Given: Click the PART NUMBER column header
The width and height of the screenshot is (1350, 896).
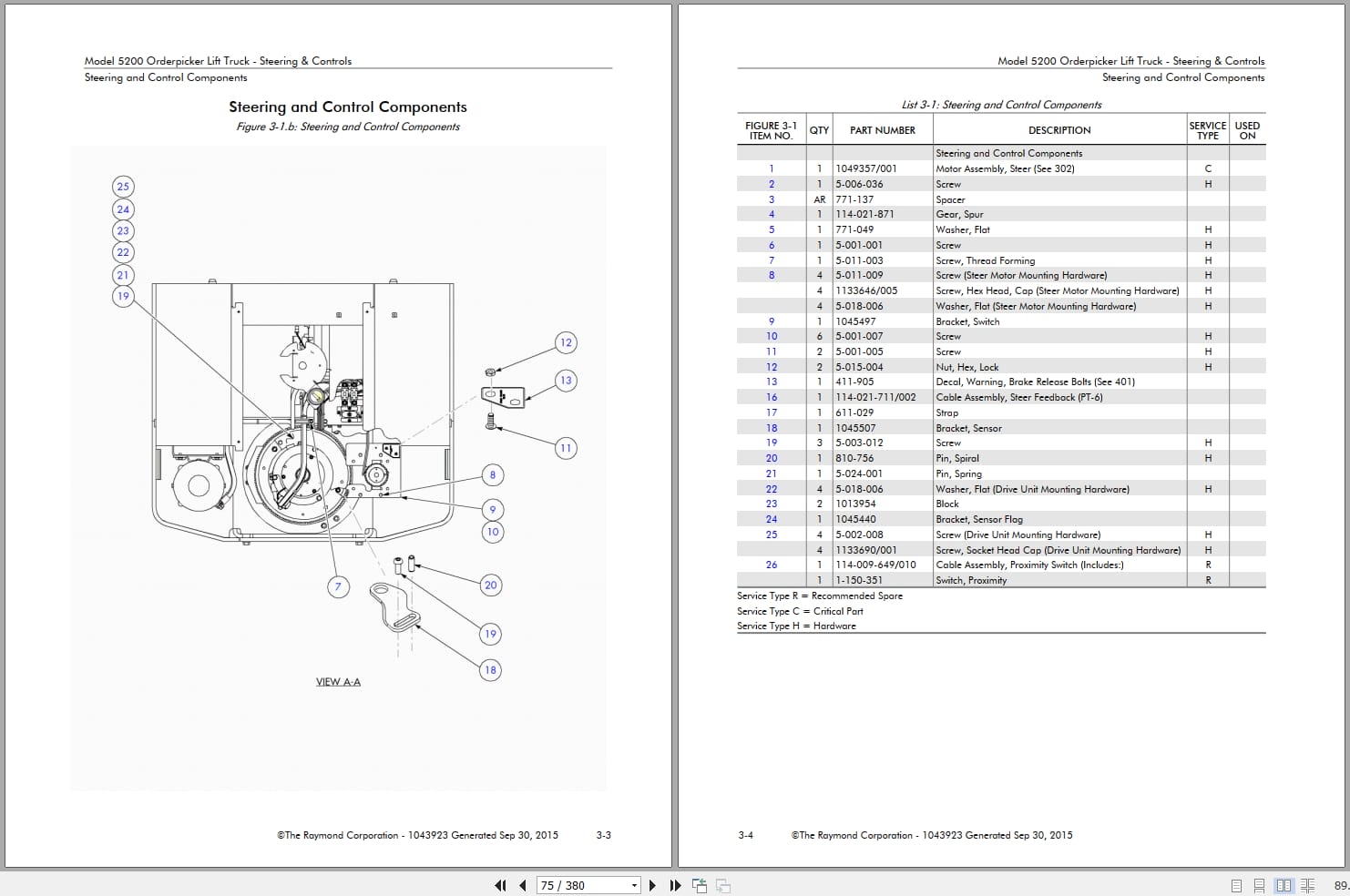Looking at the screenshot, I should pos(883,130).
